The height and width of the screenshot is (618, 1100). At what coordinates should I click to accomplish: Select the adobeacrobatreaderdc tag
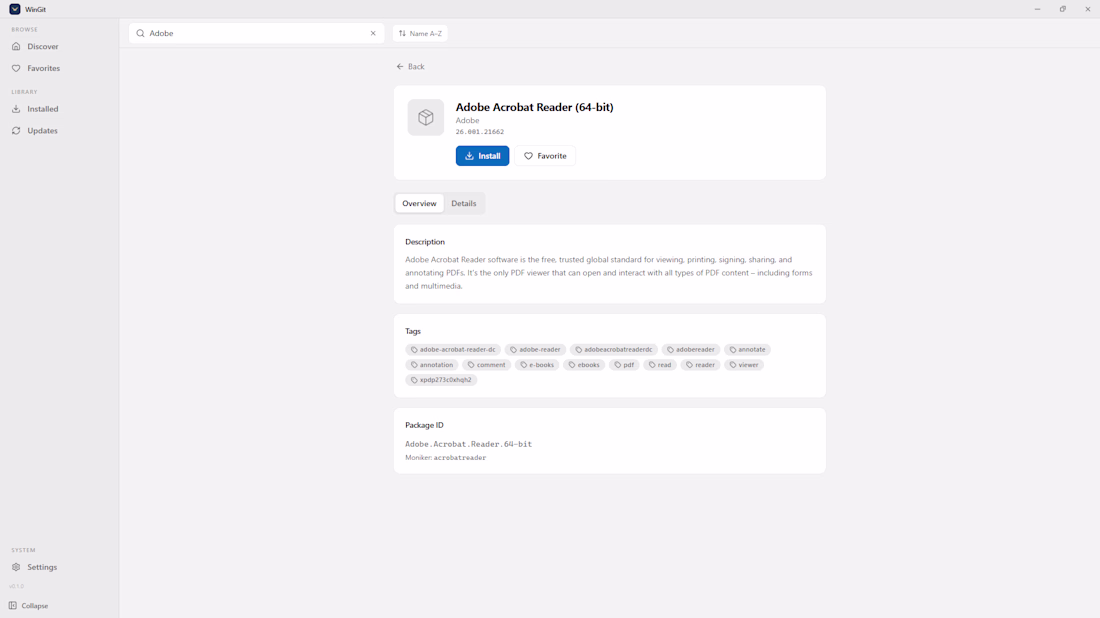614,349
